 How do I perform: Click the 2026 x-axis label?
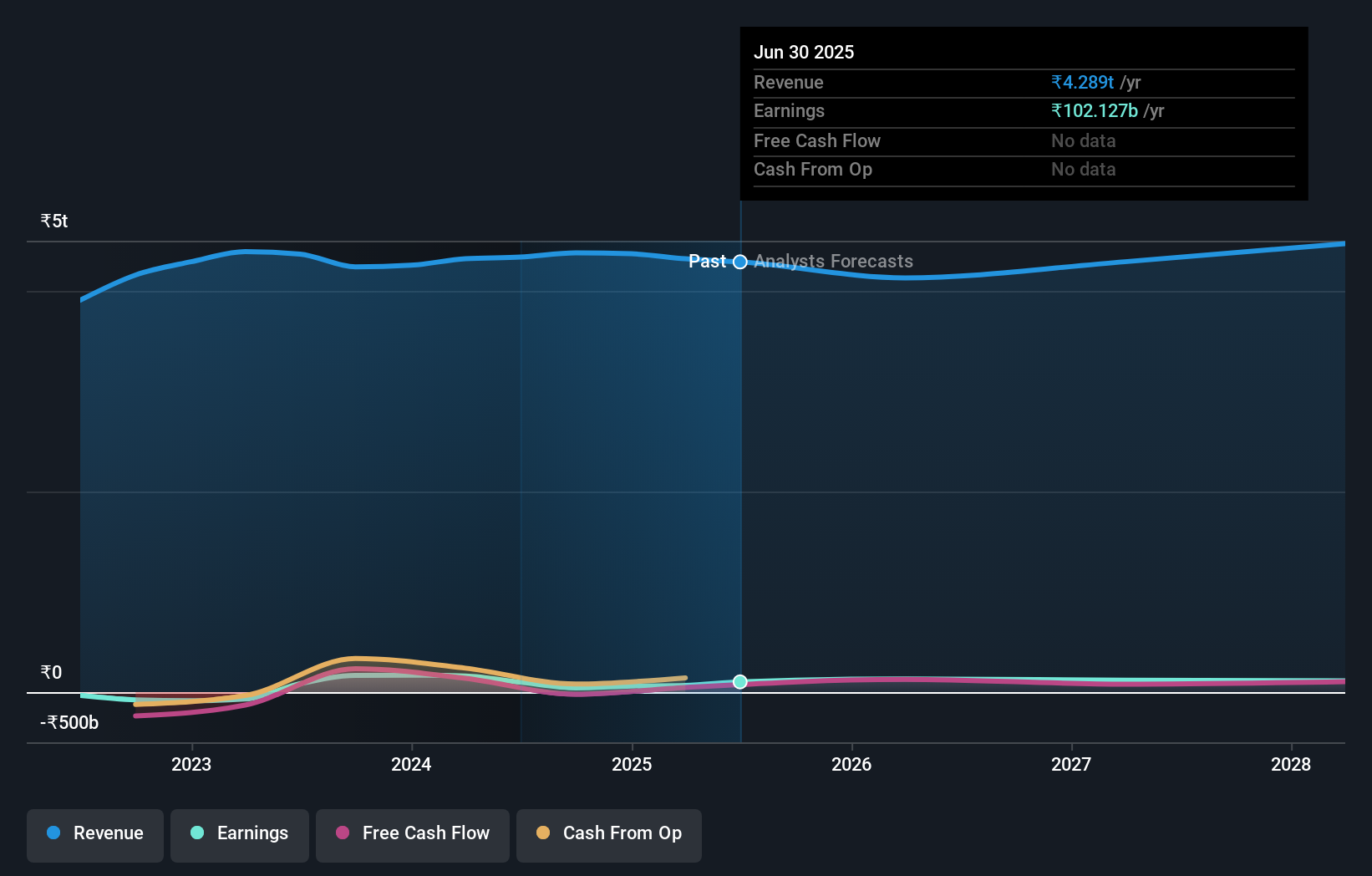coord(851,764)
